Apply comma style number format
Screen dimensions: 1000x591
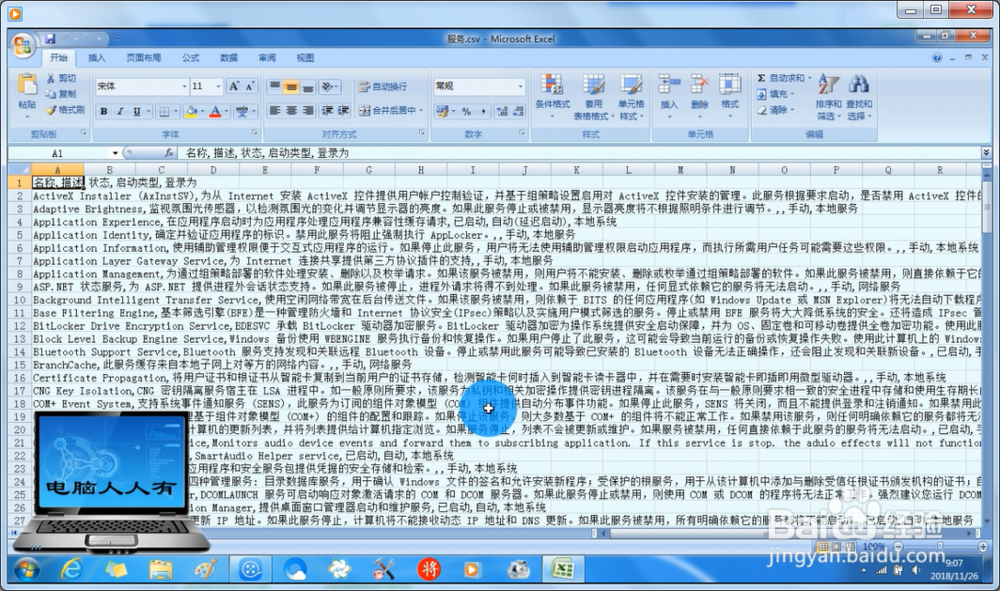pyautogui.click(x=483, y=112)
